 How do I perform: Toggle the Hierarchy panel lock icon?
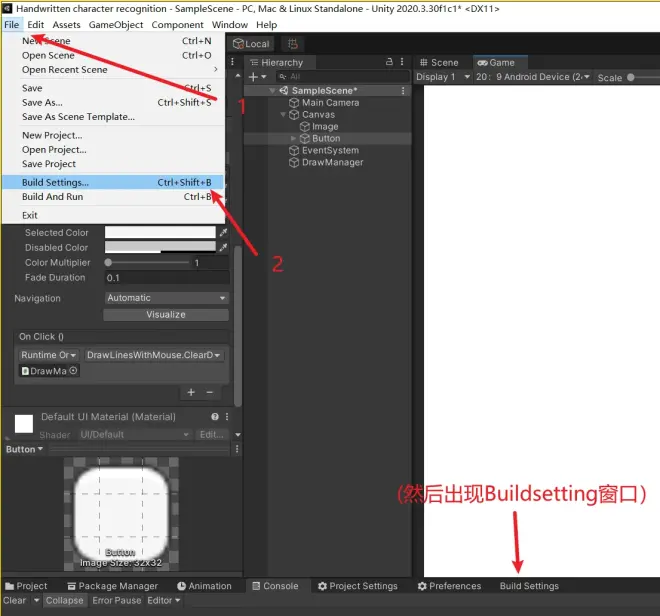pyautogui.click(x=389, y=62)
